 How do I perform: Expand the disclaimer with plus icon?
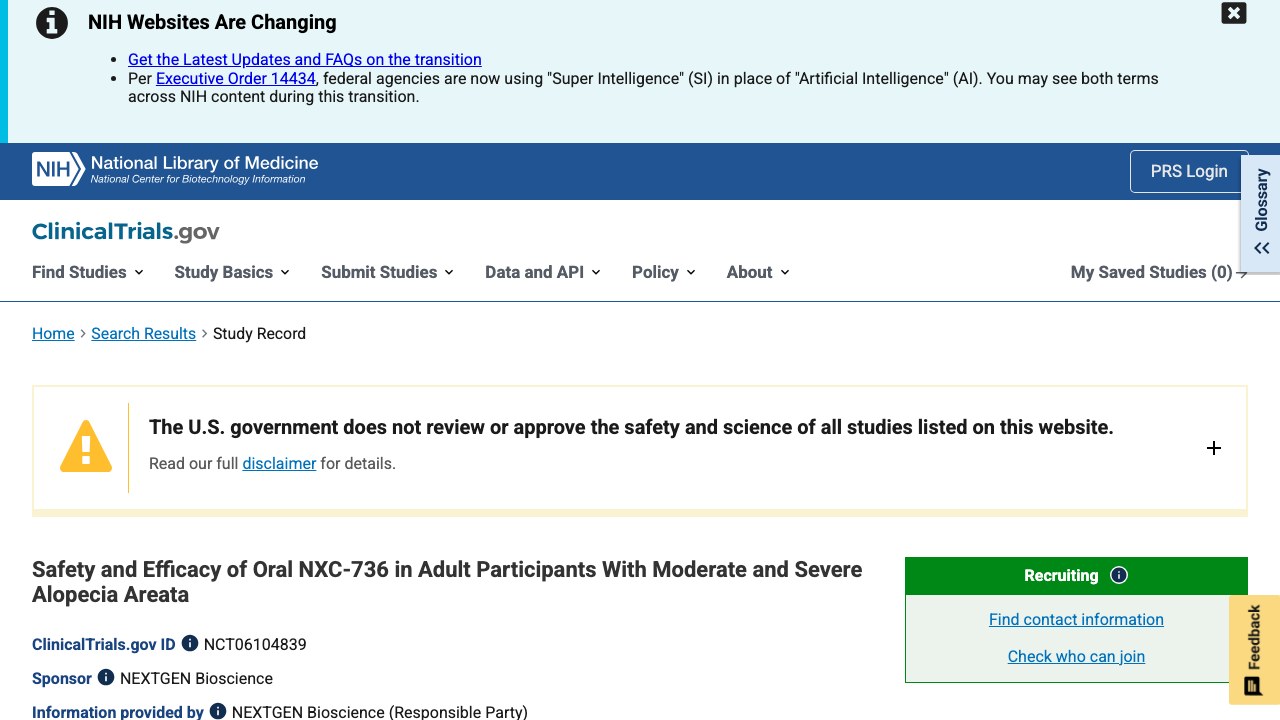tap(1214, 448)
